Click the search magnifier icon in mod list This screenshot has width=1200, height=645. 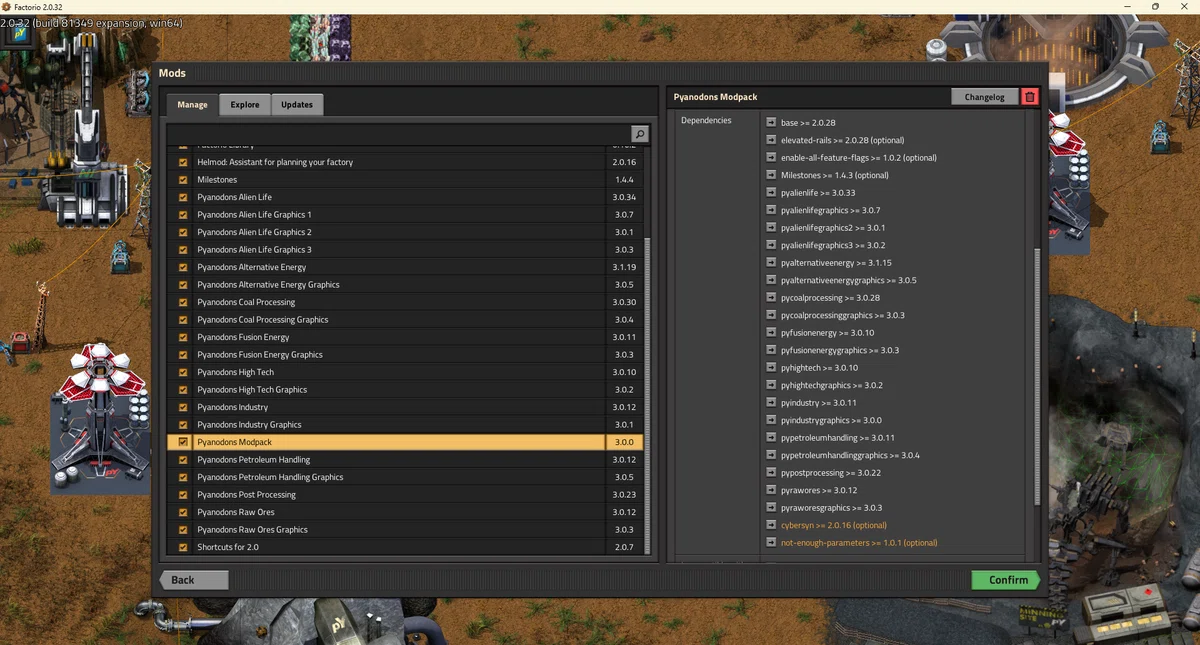click(640, 134)
